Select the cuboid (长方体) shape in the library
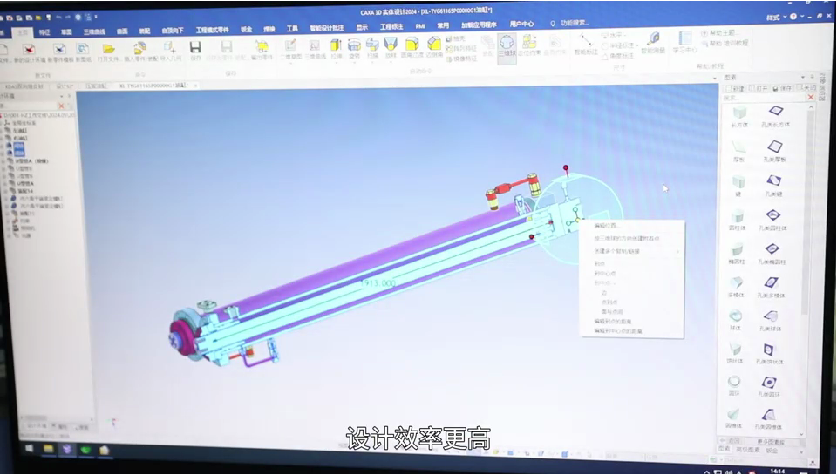836x474 pixels. click(x=739, y=114)
